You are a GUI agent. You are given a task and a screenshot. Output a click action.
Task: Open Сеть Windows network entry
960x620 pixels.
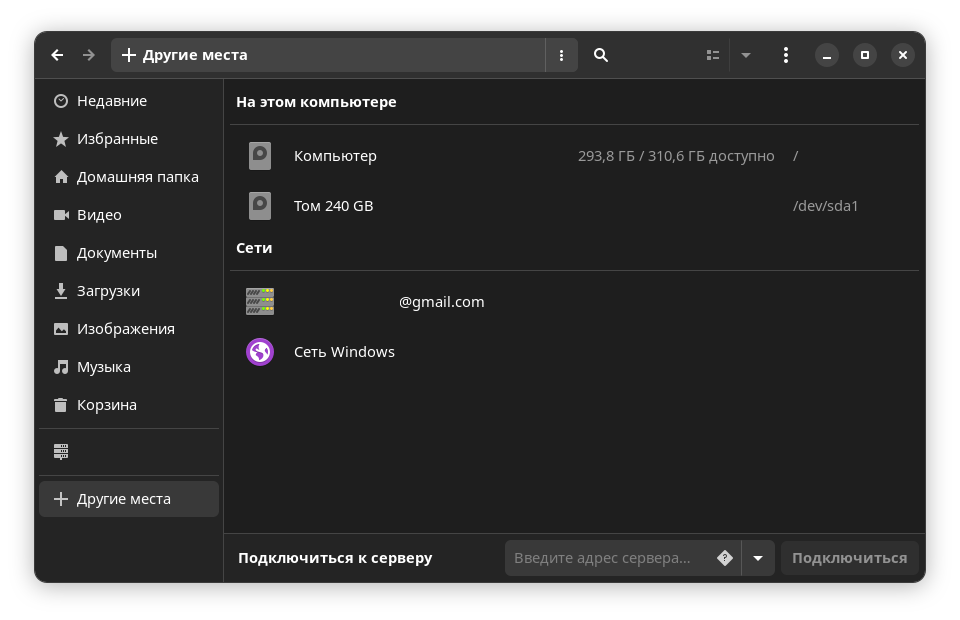pos(344,351)
